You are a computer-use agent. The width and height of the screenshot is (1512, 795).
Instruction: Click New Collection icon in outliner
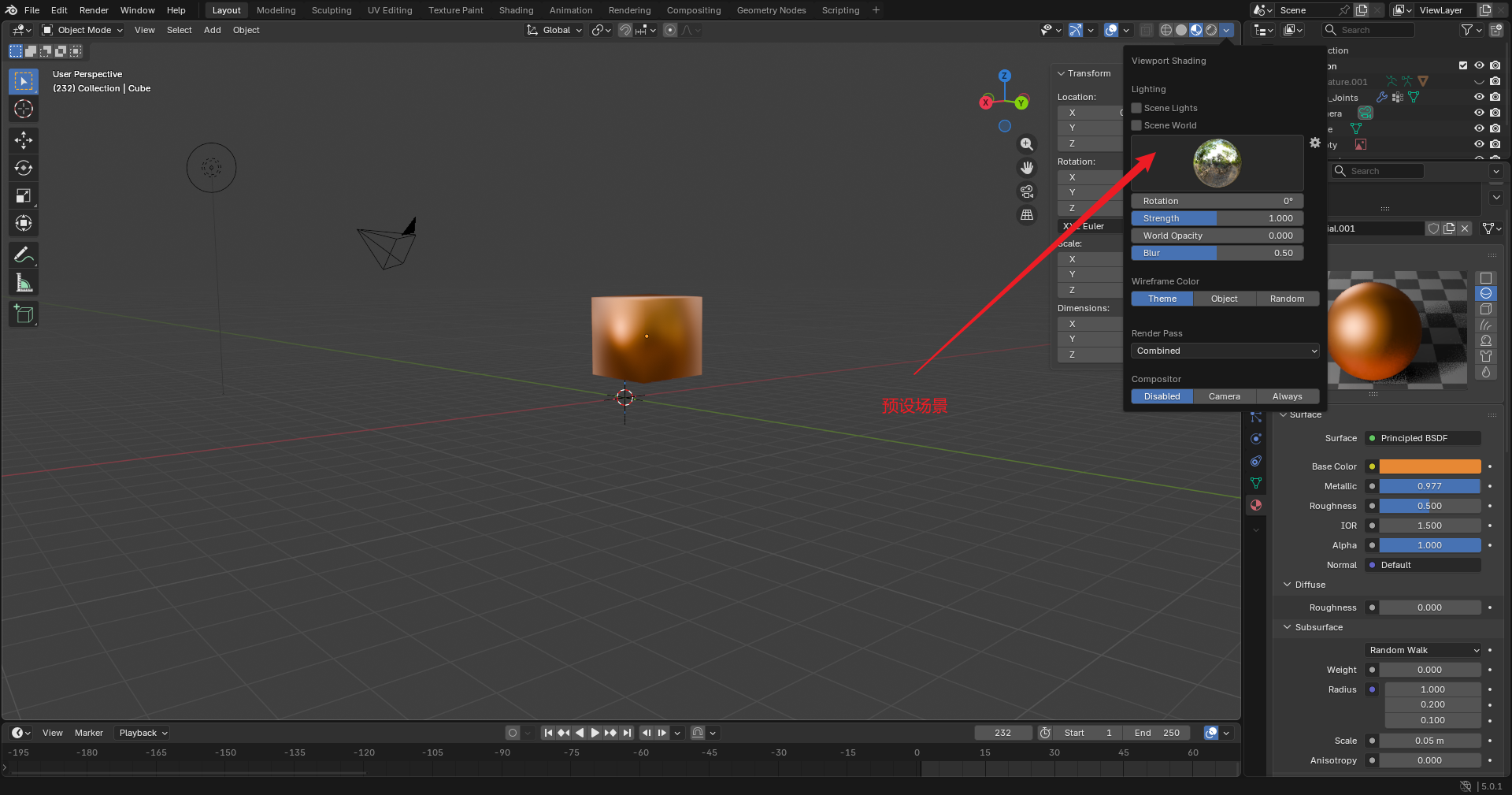tap(1496, 30)
